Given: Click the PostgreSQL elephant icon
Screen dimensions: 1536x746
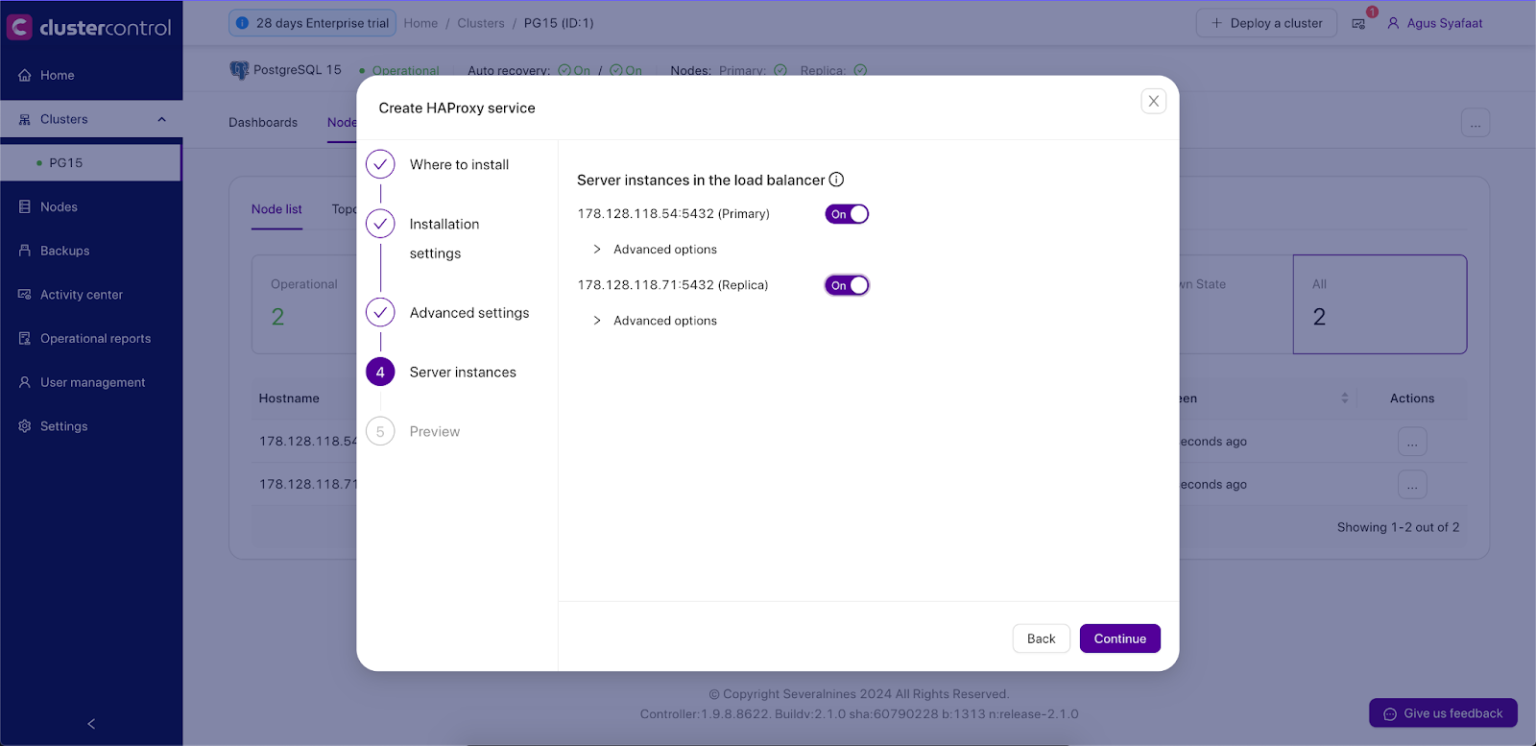Looking at the screenshot, I should tap(239, 71).
